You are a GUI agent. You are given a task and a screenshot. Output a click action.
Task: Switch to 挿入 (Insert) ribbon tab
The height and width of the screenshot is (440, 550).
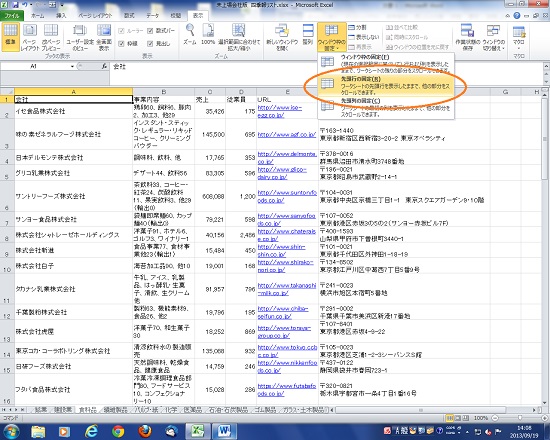[61, 15]
